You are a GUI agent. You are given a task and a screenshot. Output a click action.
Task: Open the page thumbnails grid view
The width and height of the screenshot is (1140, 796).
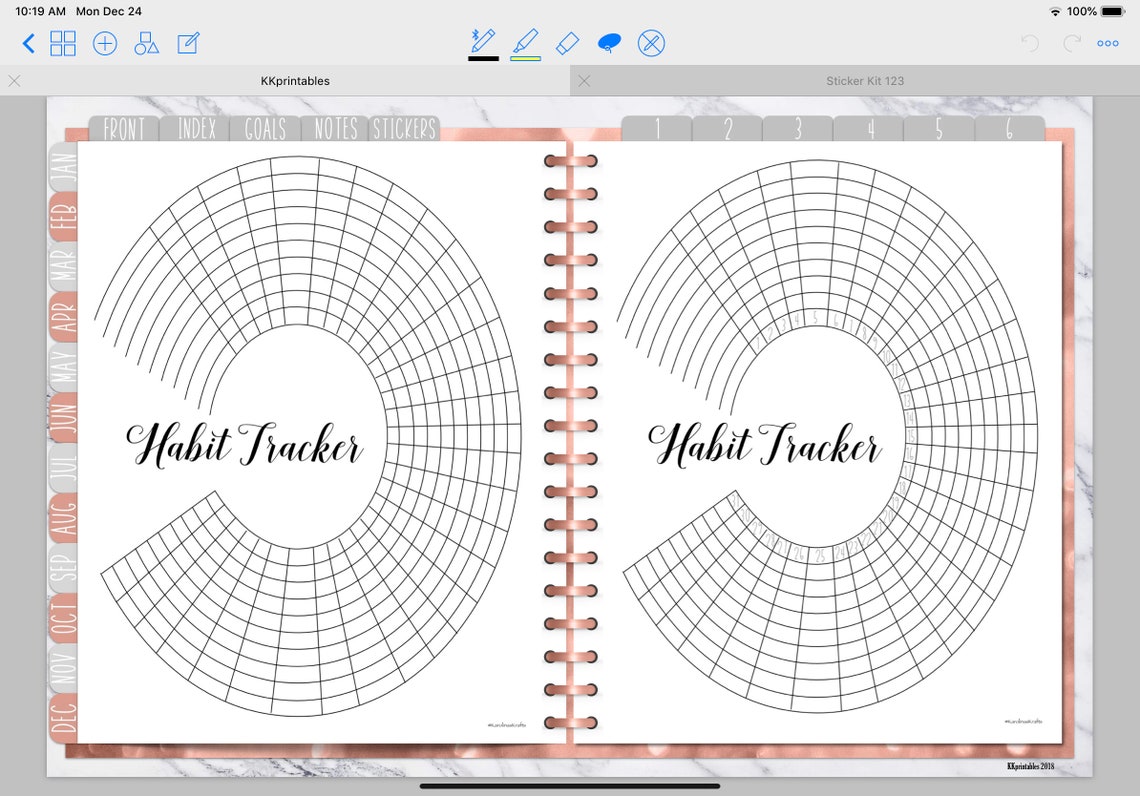pyautogui.click(x=64, y=43)
